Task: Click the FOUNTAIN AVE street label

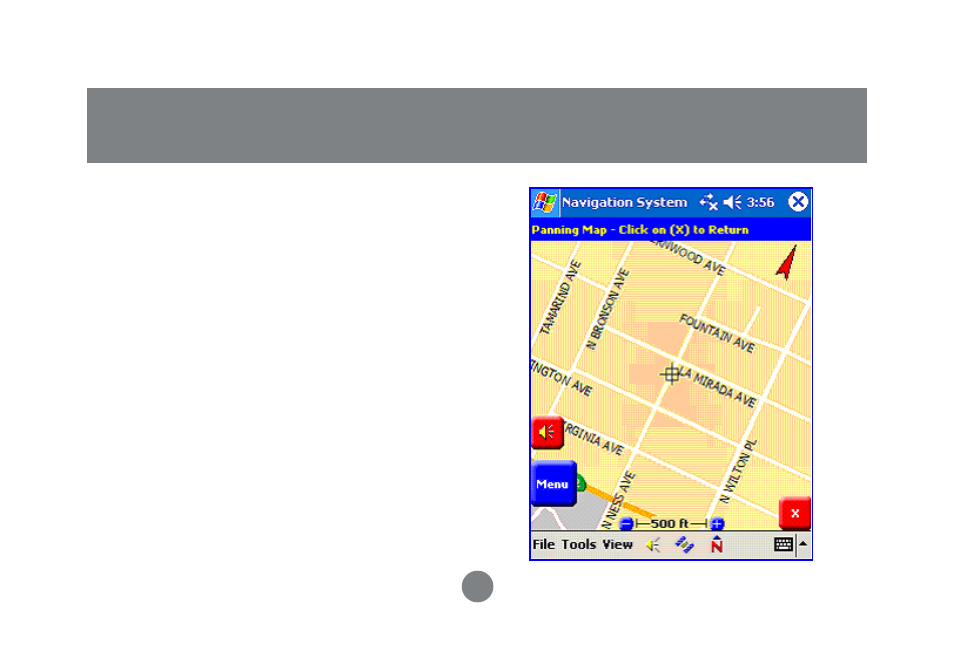Action: 717,334
